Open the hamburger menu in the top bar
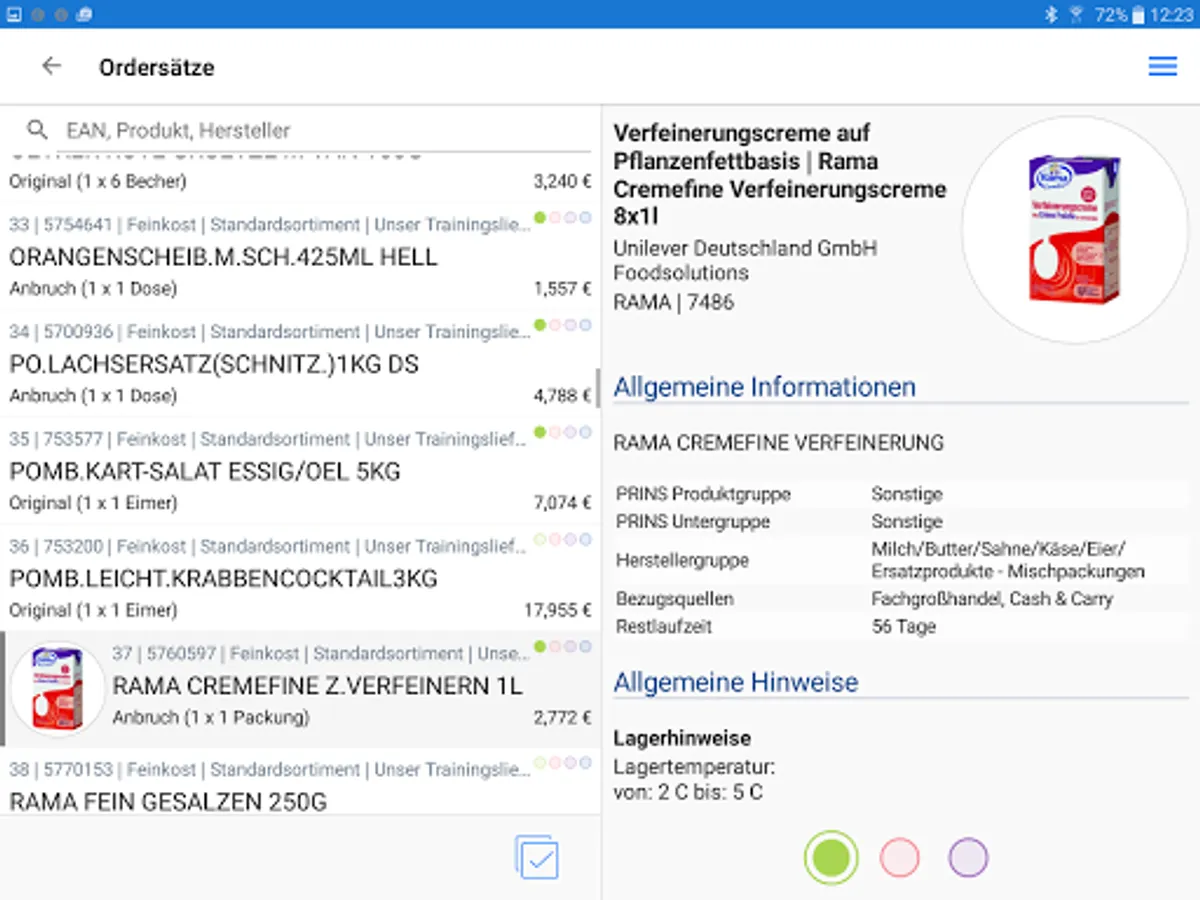 [1162, 66]
